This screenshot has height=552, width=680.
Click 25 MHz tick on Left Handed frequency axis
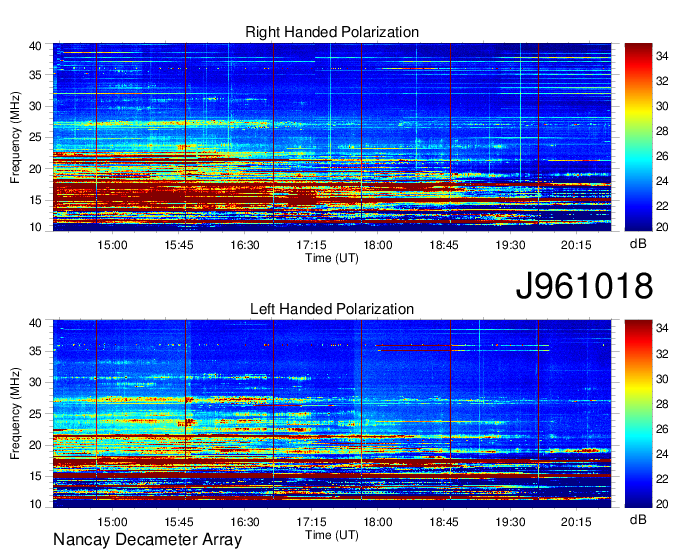pos(36,414)
